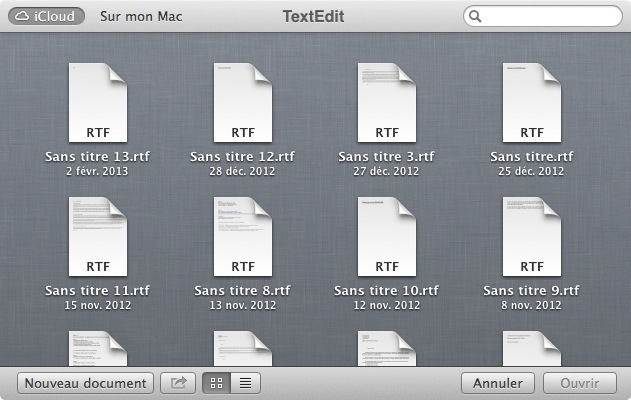
Task: Select Sans titre 9.rtf document icon
Action: [x=532, y=237]
